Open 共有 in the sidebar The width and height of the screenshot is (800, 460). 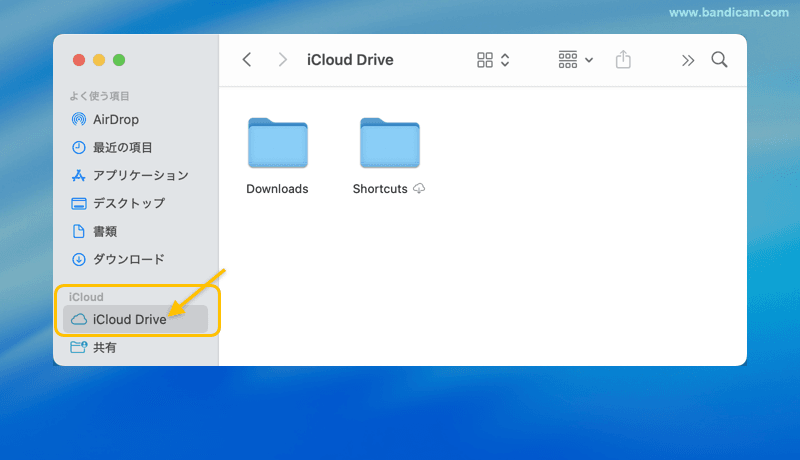105,347
